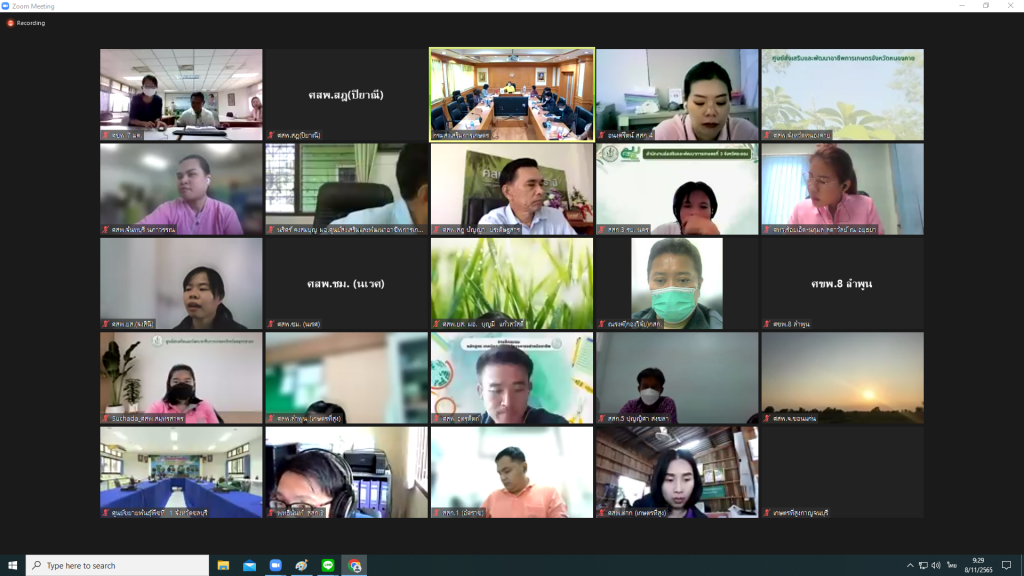1024x576 pixels.
Task: Open the LINE app from the taskbar
Action: [327, 565]
